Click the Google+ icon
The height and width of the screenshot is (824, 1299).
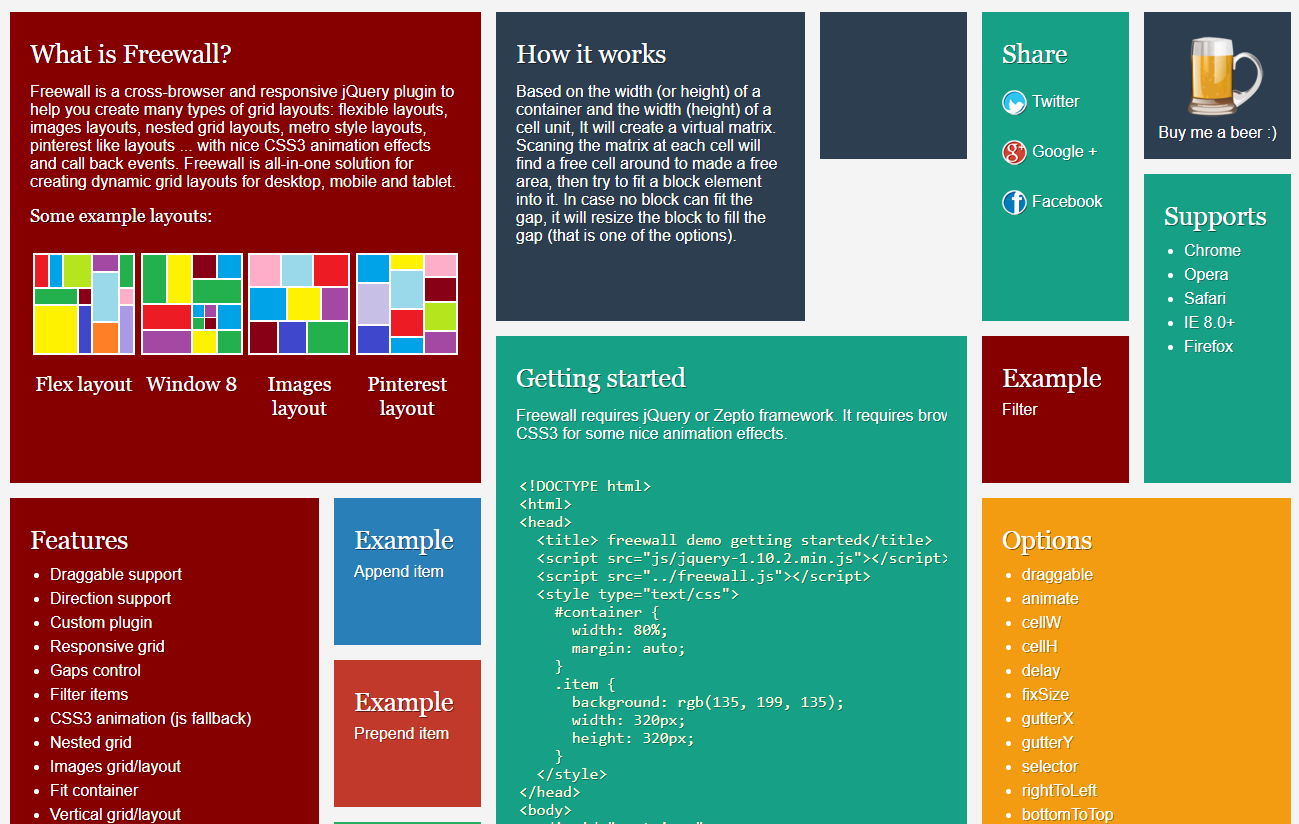coord(1014,152)
